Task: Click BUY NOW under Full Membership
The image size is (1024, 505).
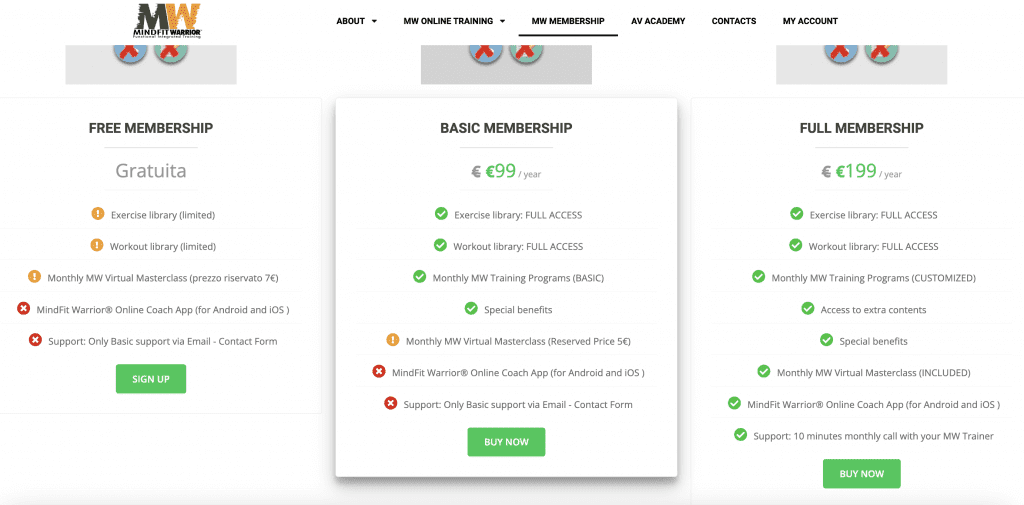Action: click(861, 474)
